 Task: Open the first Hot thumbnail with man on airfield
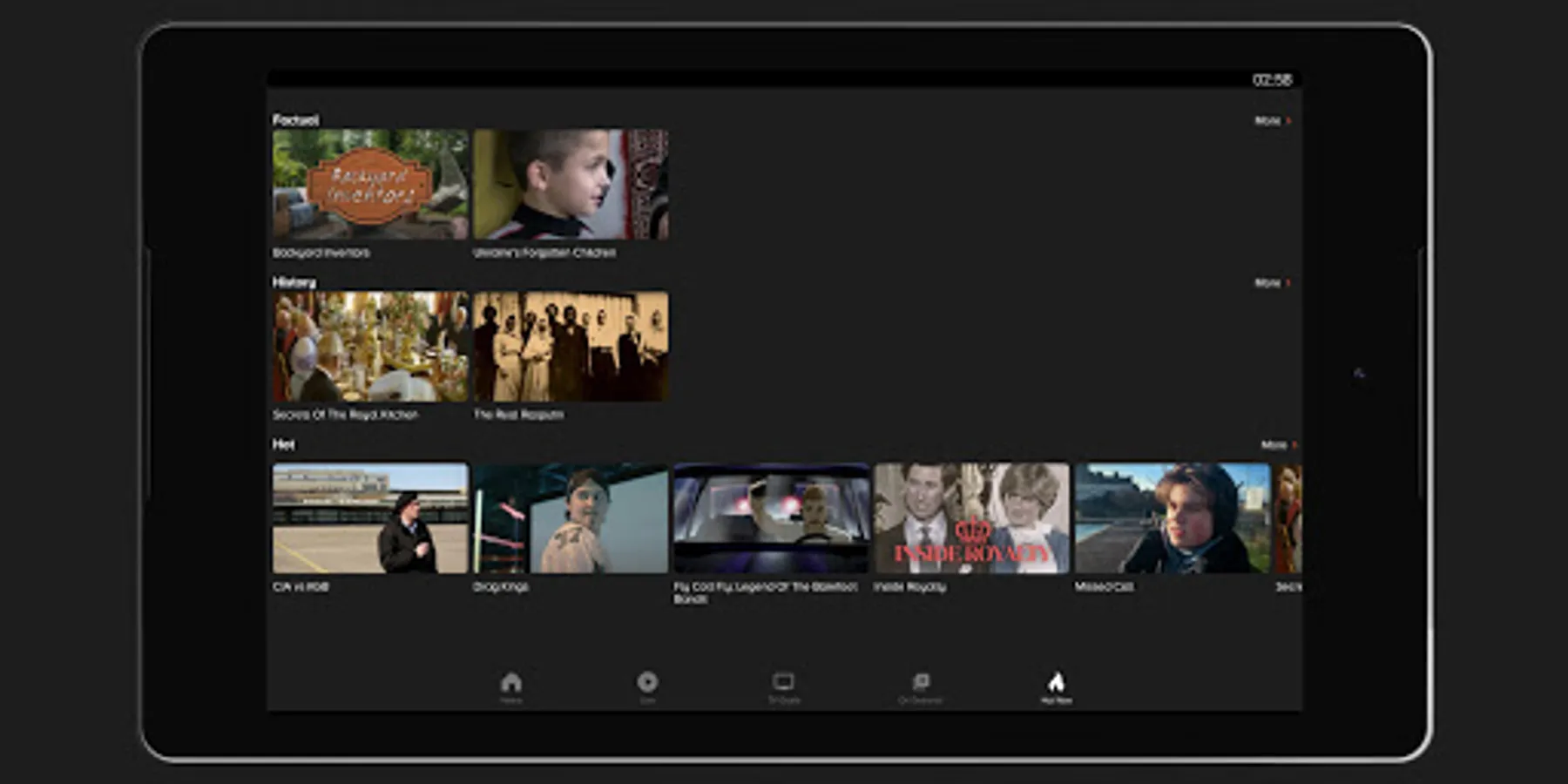pyautogui.click(x=370, y=518)
